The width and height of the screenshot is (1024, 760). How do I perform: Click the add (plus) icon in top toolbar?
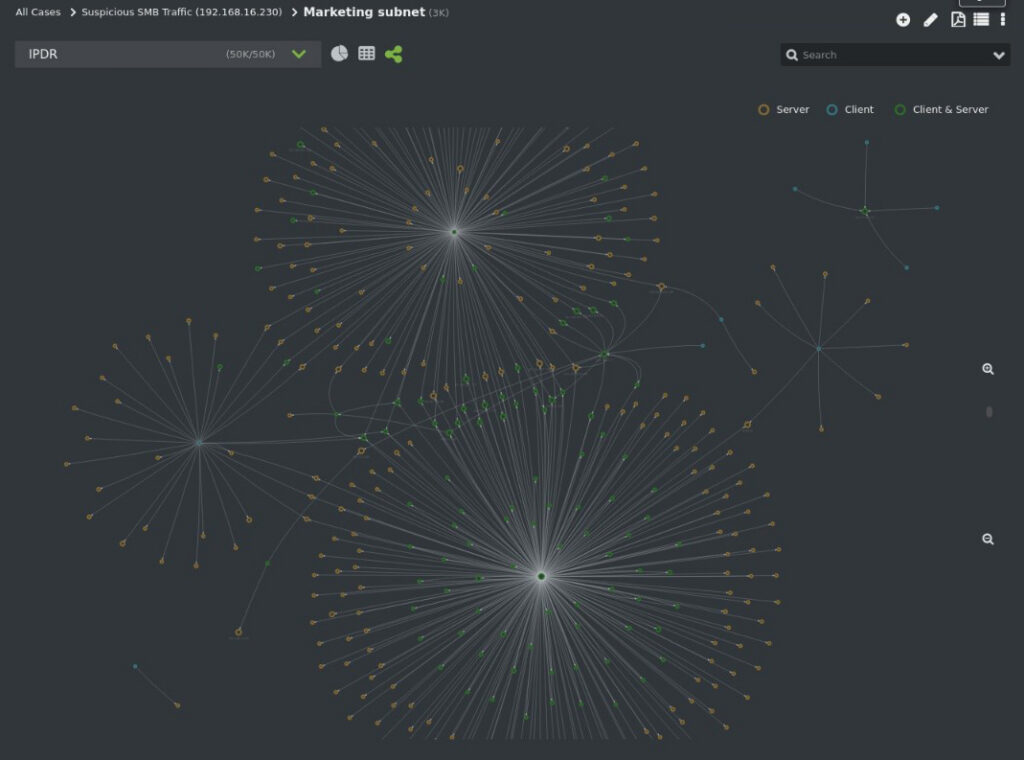[x=903, y=20]
